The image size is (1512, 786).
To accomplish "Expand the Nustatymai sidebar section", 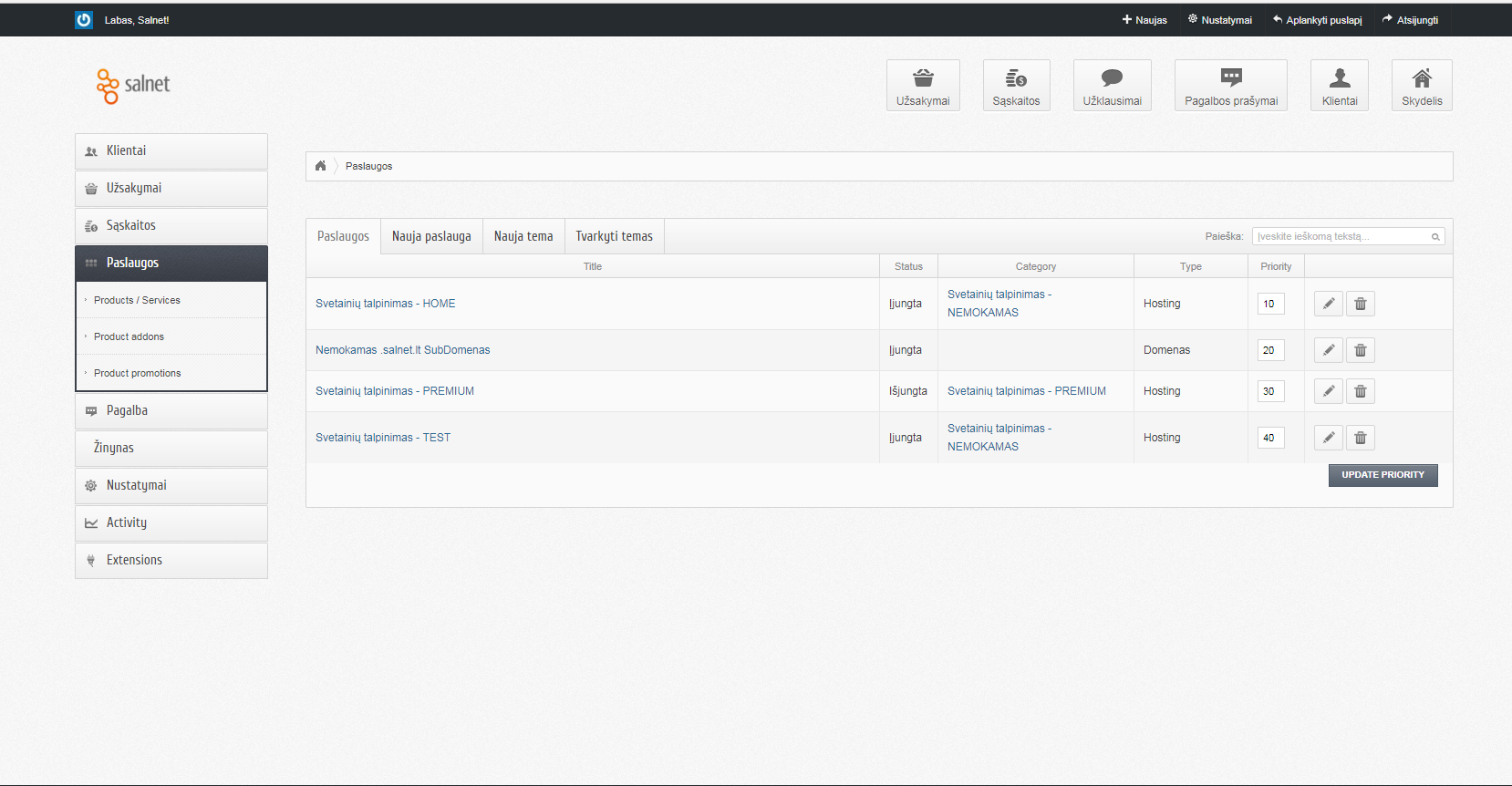I will tap(171, 486).
